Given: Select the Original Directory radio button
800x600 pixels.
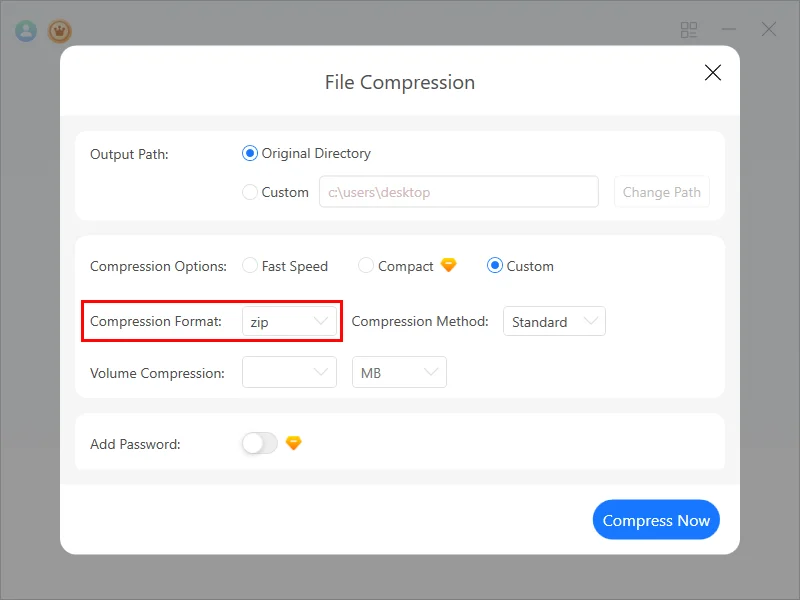Looking at the screenshot, I should point(250,154).
